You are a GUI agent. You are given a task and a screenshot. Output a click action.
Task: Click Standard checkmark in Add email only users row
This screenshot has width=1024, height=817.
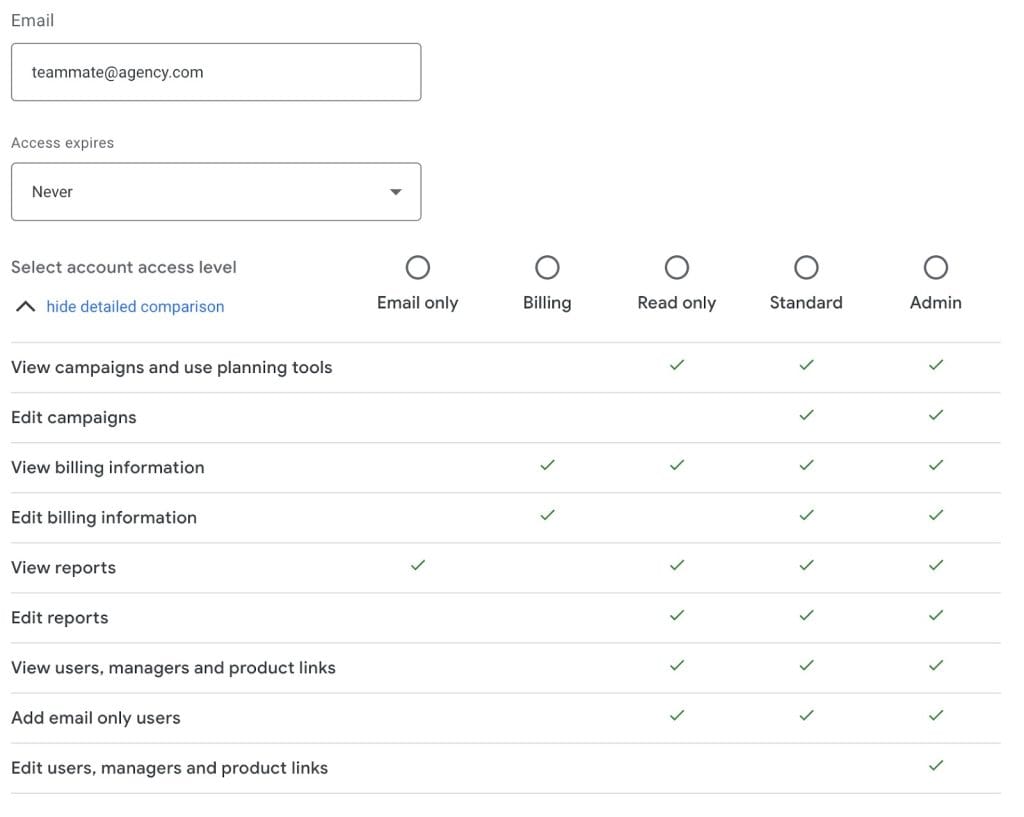[x=806, y=715]
